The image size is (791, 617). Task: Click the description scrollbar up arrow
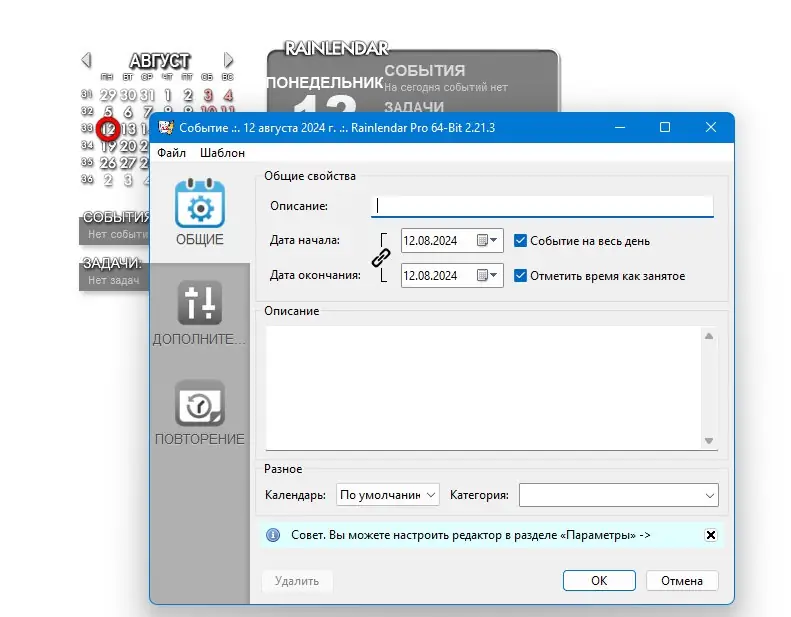(709, 336)
